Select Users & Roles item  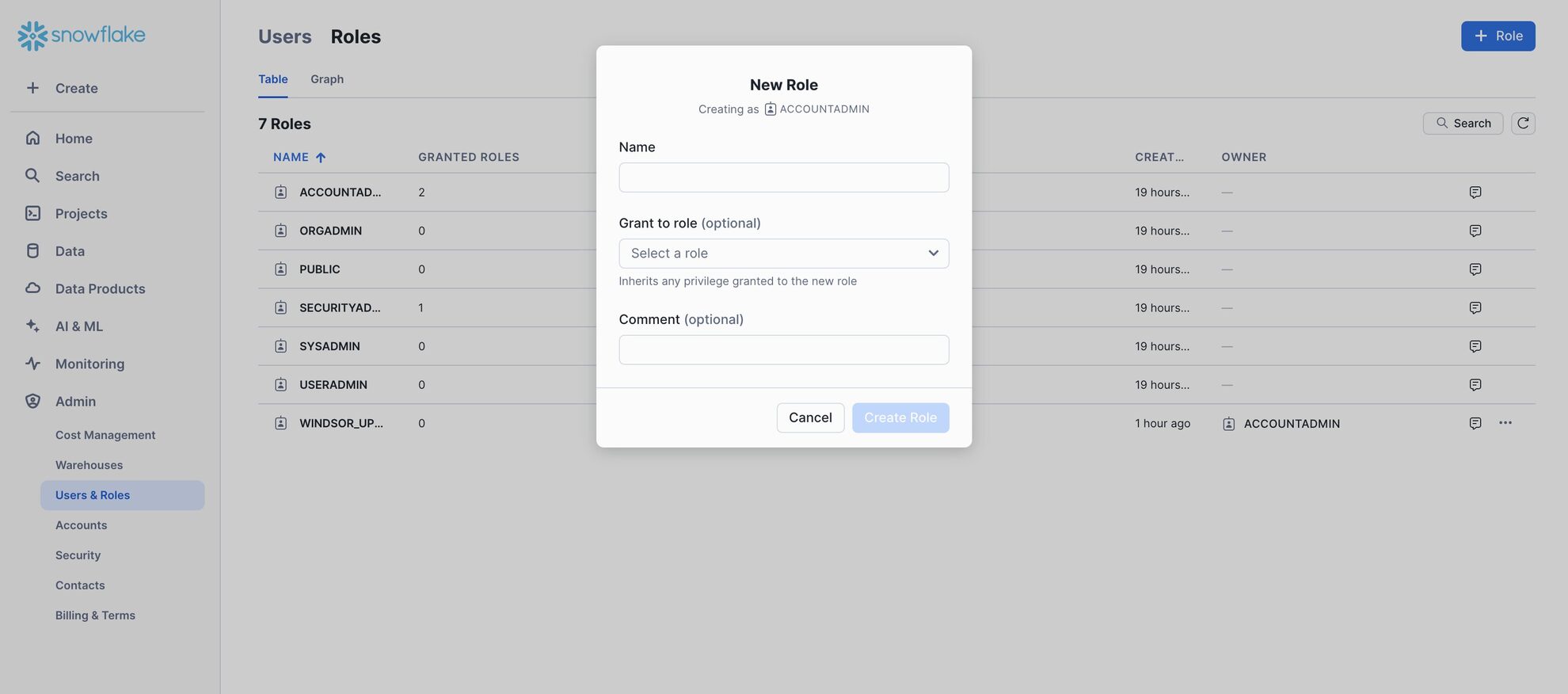(x=123, y=495)
